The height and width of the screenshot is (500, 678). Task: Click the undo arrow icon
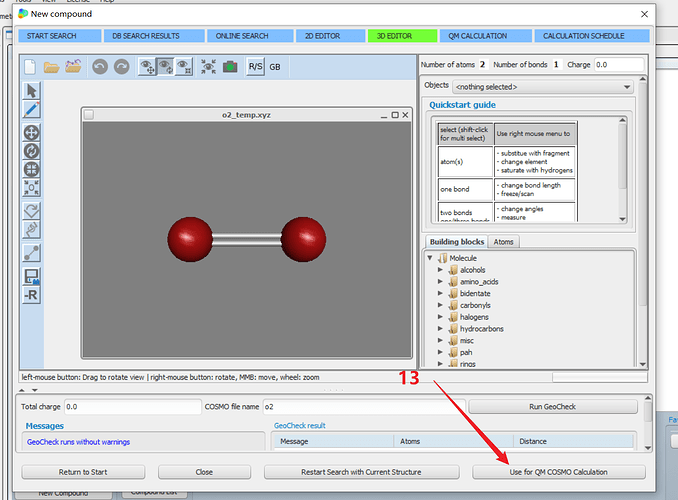pyautogui.click(x=100, y=67)
